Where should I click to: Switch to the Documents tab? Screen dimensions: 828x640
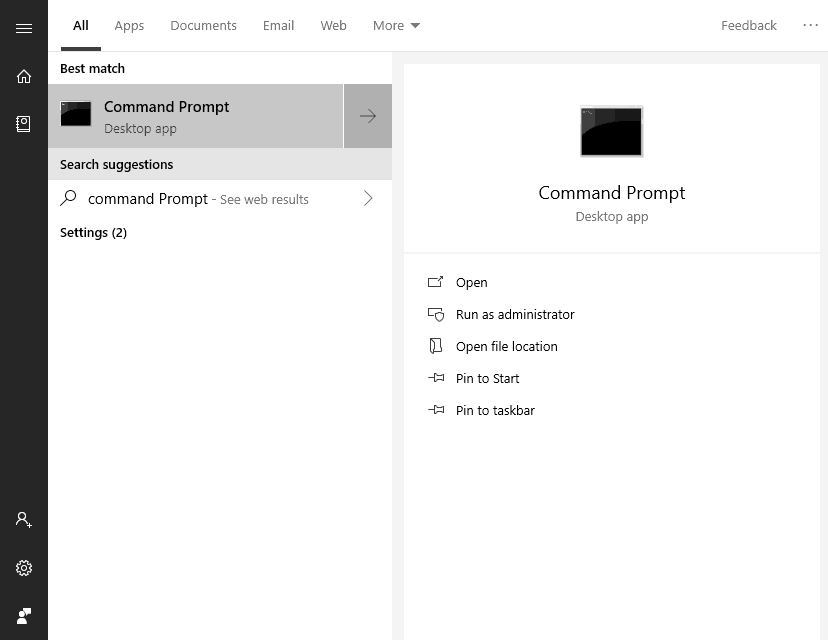click(203, 25)
